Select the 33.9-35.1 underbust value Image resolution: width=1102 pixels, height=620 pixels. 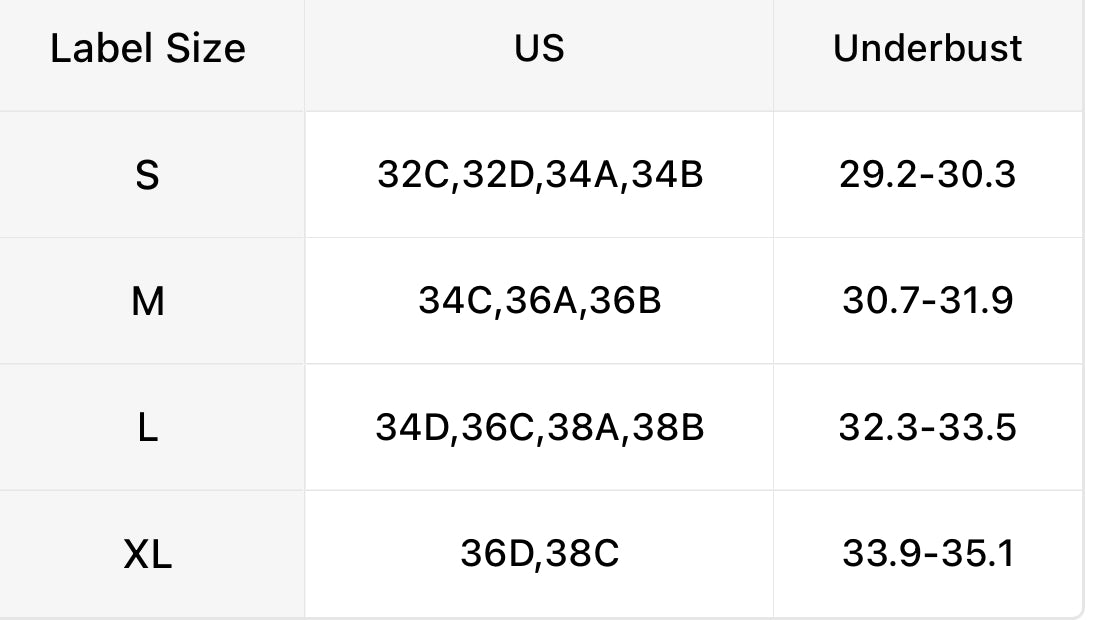[x=927, y=554]
